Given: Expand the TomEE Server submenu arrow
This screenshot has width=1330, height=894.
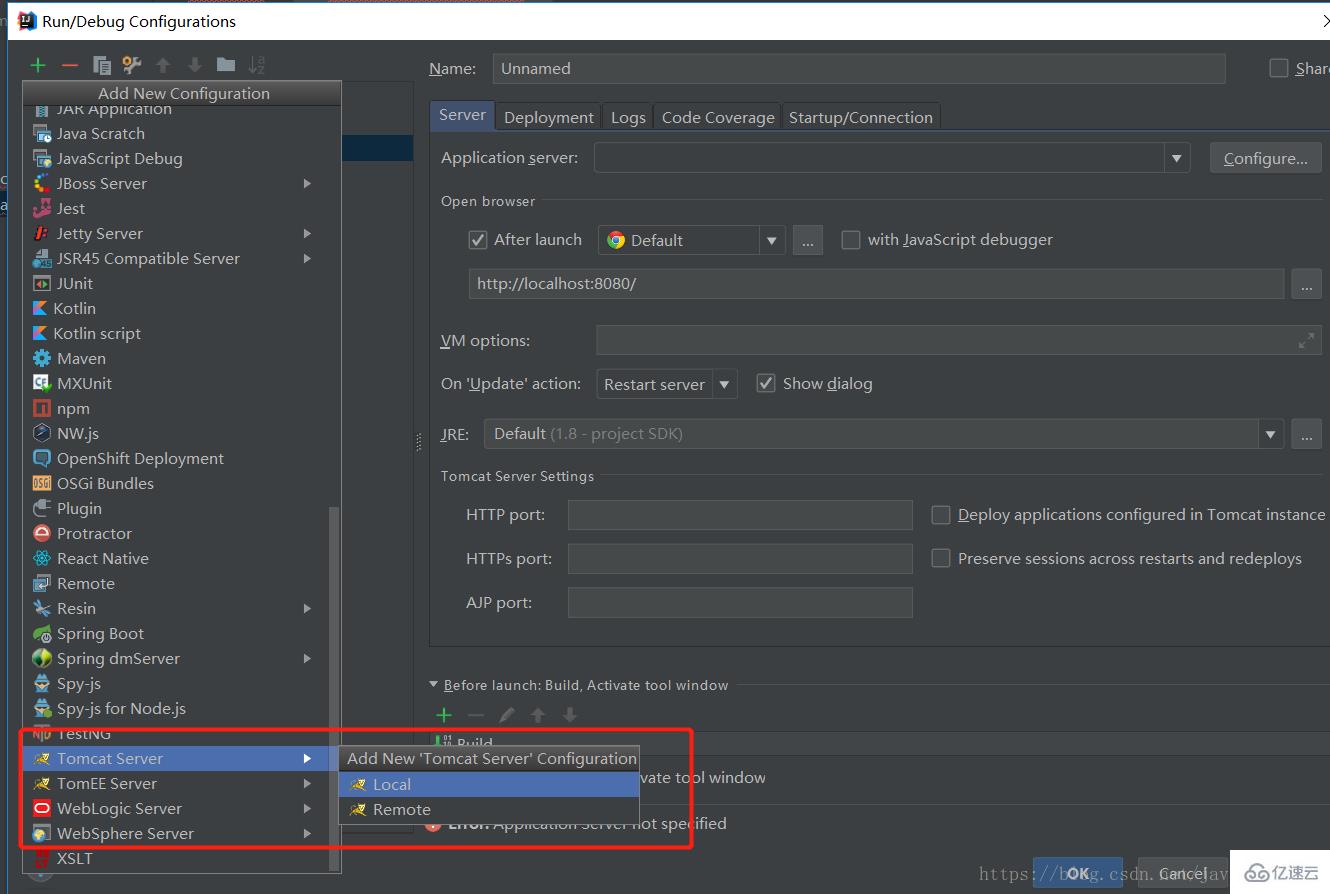Looking at the screenshot, I should point(307,783).
